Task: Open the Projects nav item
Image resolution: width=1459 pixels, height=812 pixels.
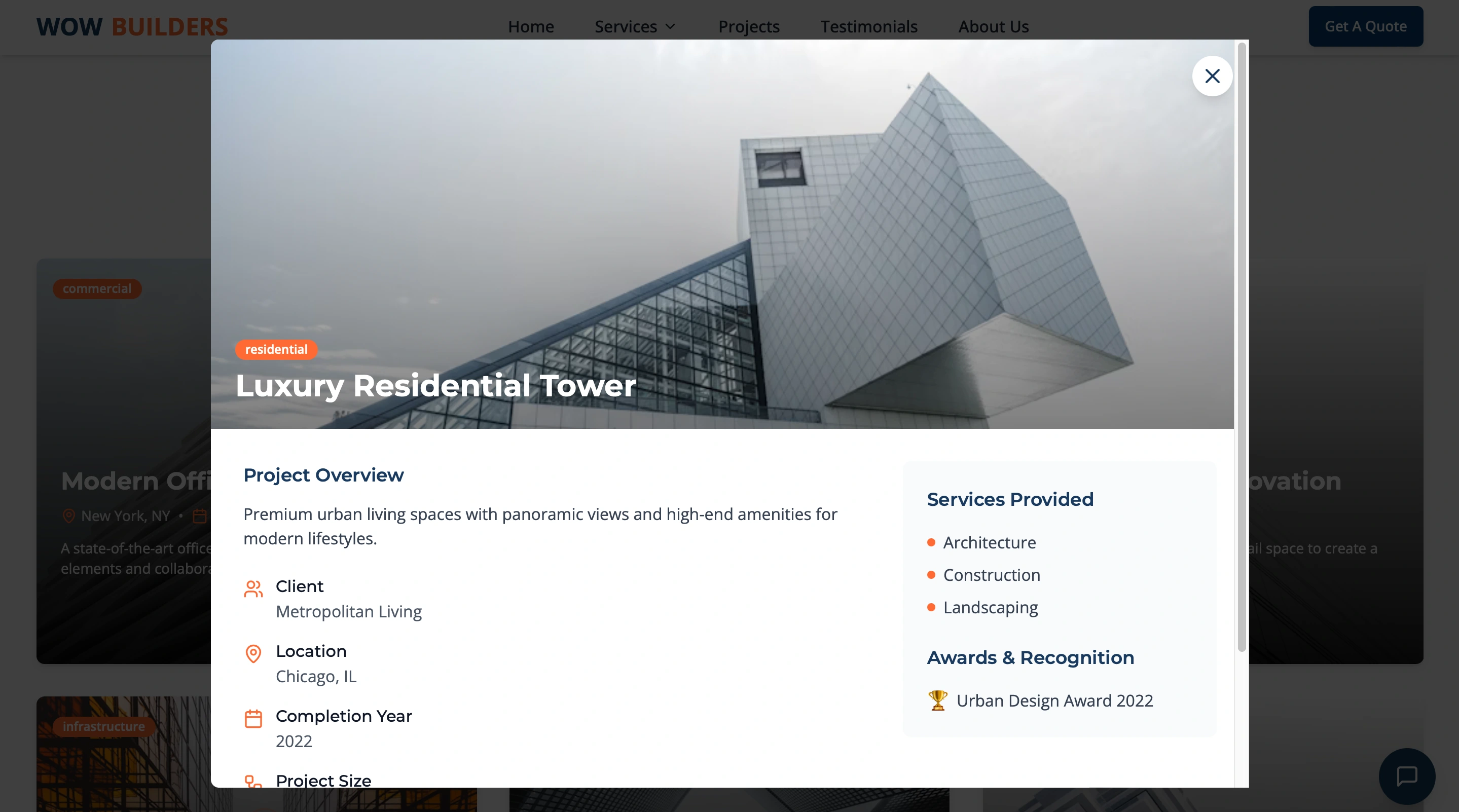Action: coord(749,27)
